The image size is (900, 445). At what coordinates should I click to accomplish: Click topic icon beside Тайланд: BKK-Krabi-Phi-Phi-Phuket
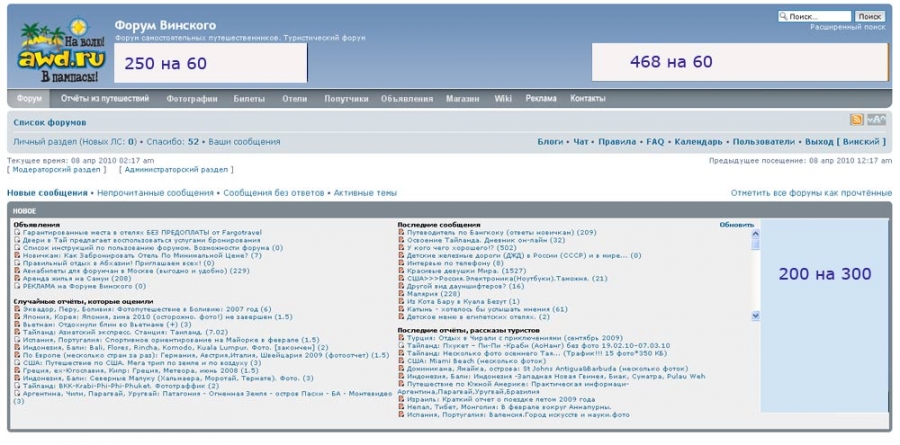tap(17, 386)
